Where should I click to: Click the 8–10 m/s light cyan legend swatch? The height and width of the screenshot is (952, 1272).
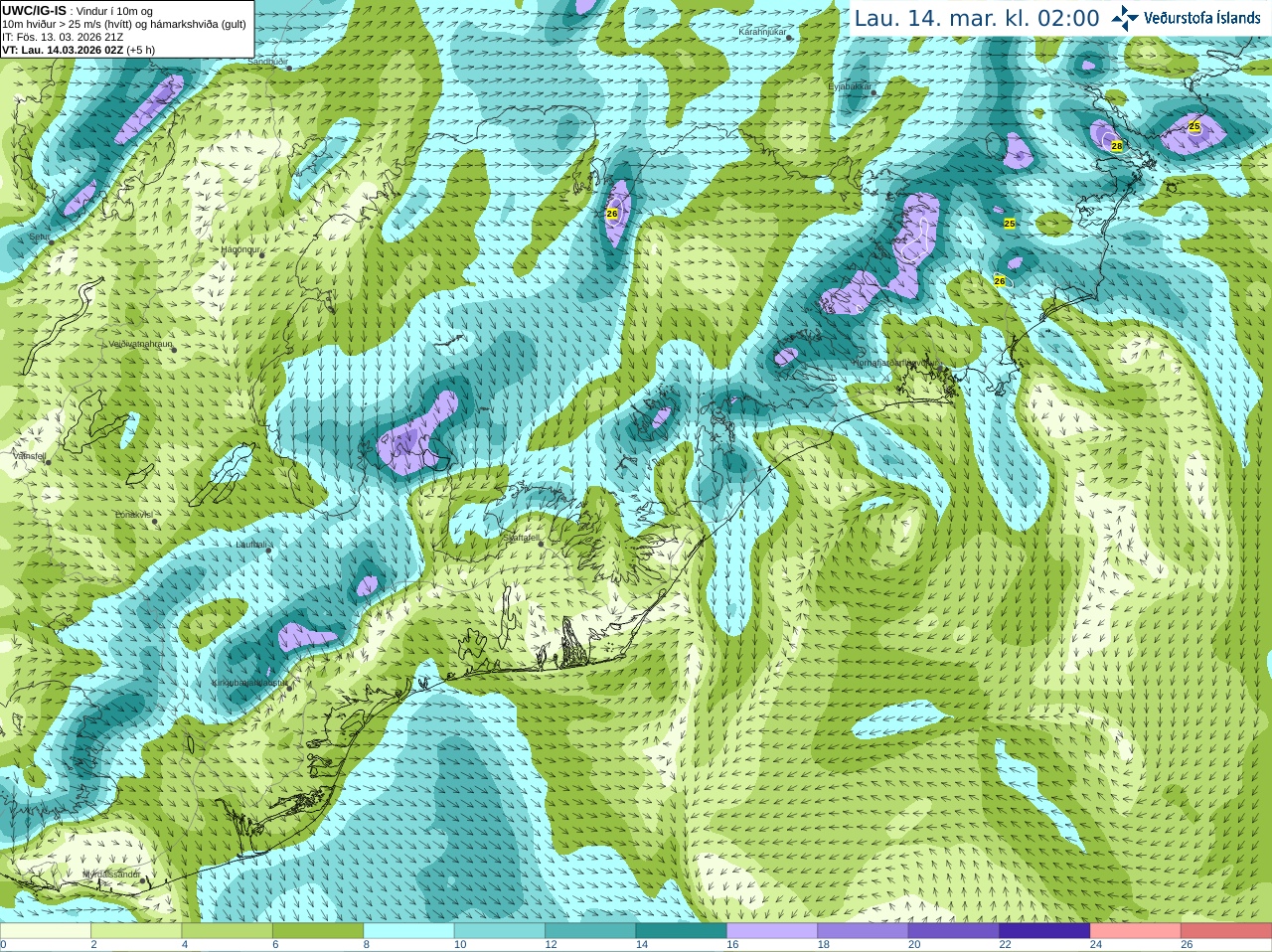[408, 931]
